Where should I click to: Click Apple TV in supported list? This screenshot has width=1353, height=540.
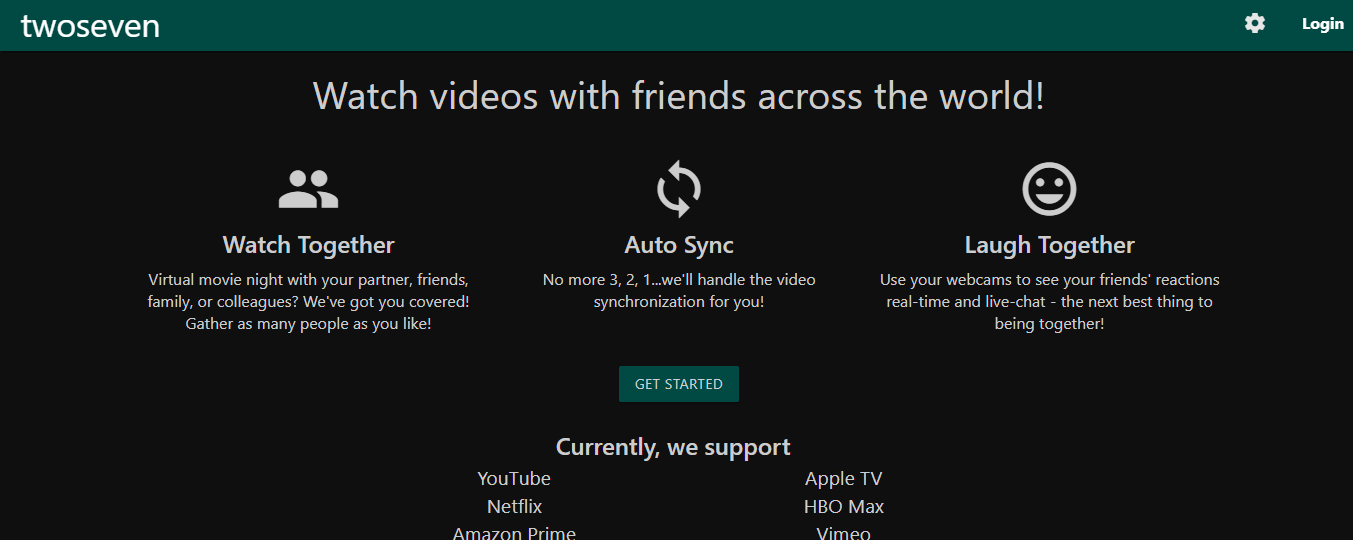[x=844, y=479]
